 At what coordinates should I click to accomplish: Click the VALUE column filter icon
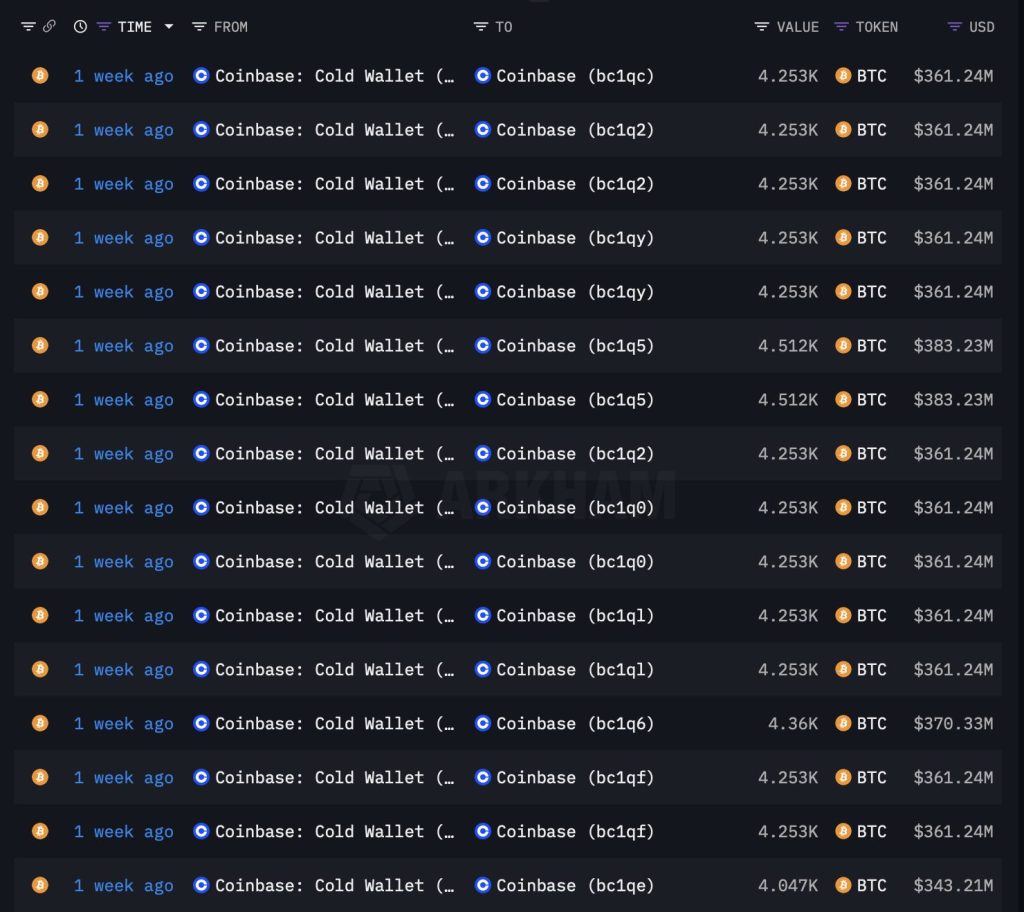tap(762, 27)
